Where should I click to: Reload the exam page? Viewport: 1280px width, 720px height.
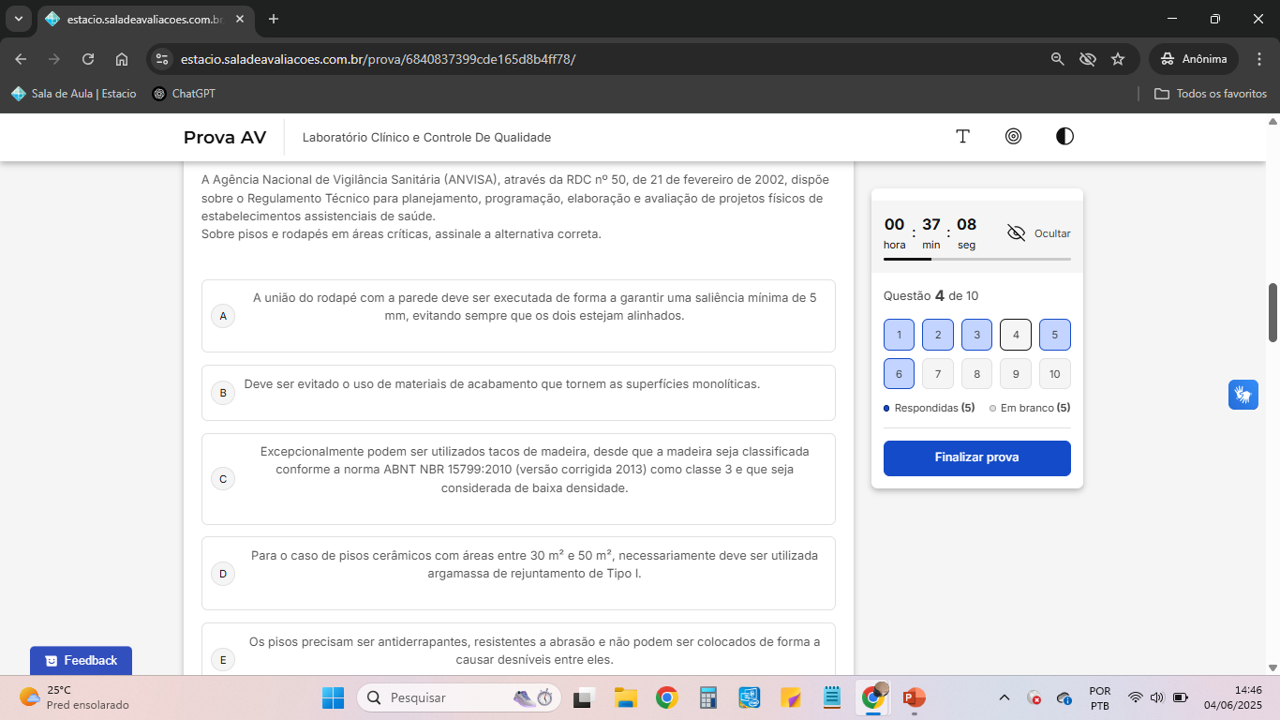coord(88,59)
